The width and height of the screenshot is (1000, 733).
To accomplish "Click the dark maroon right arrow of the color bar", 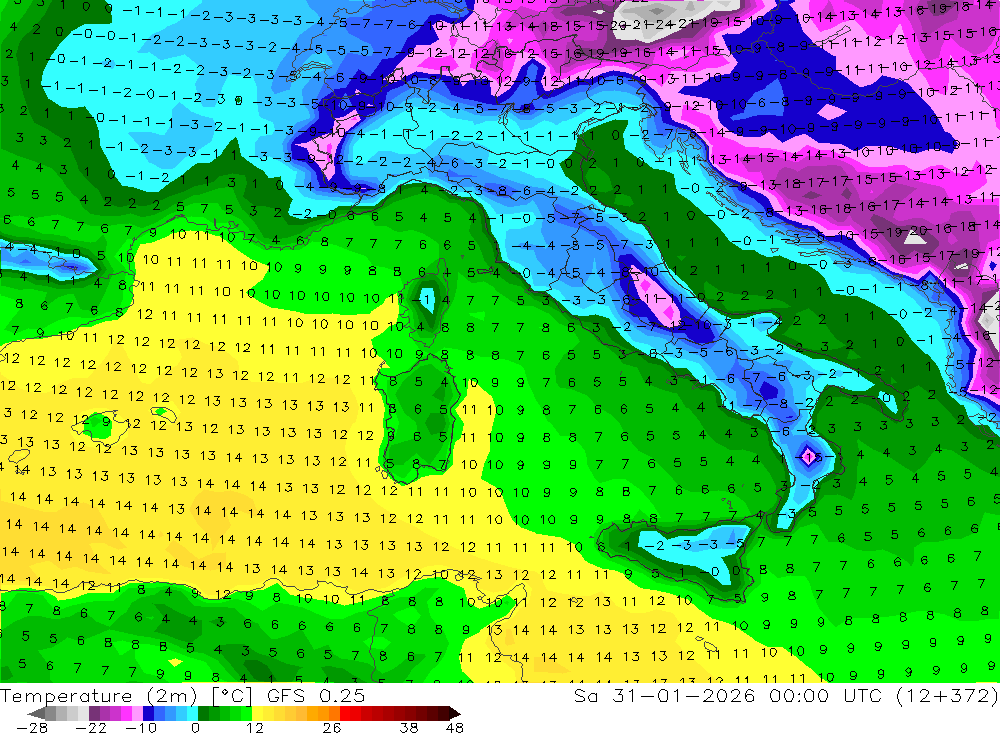I will (x=454, y=714).
